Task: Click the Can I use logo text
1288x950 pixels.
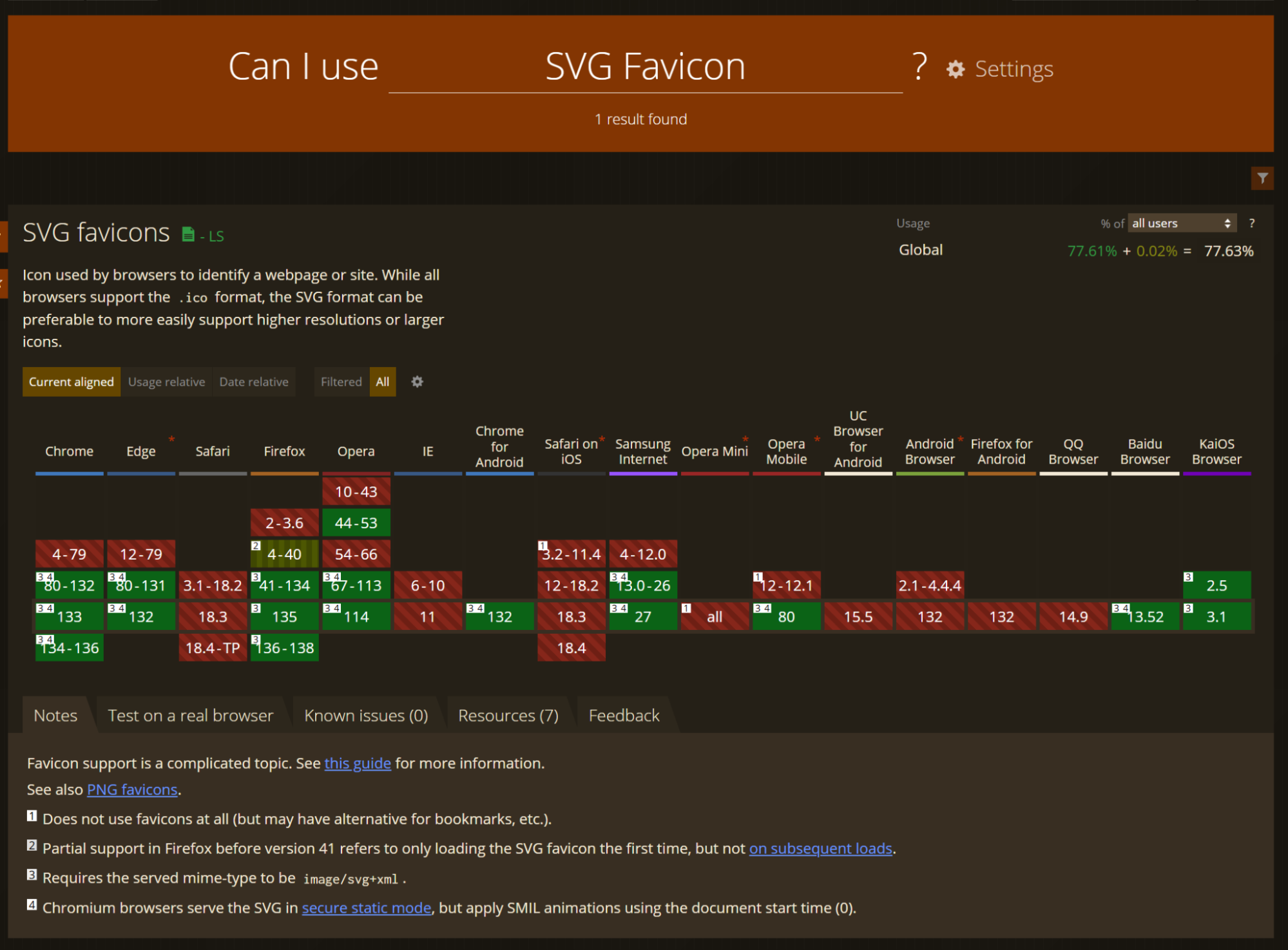Action: coord(303,66)
